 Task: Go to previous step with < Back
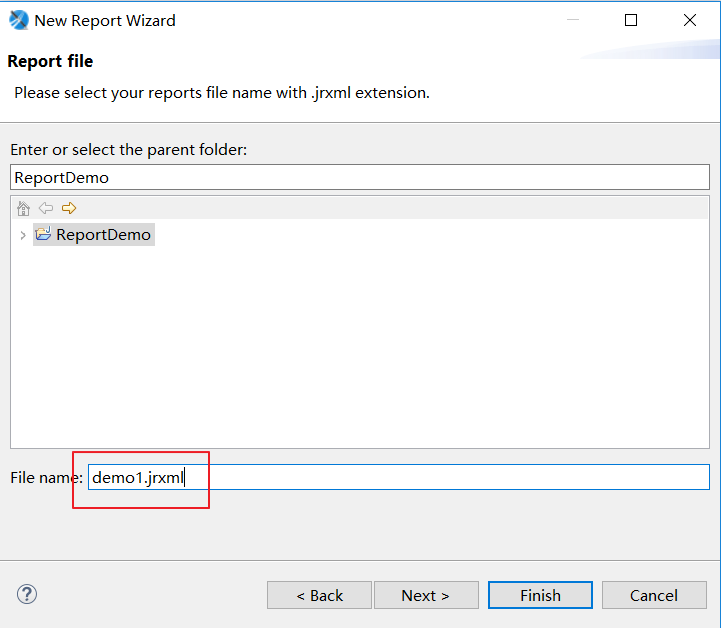(319, 595)
